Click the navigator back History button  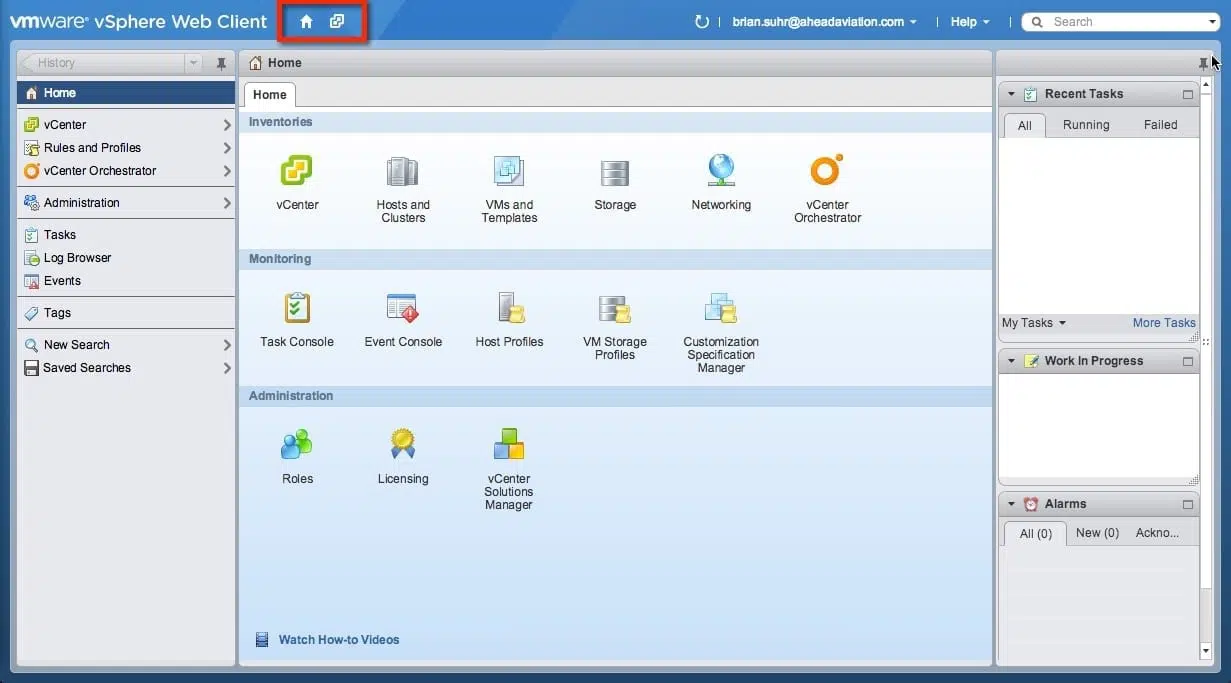coord(102,63)
